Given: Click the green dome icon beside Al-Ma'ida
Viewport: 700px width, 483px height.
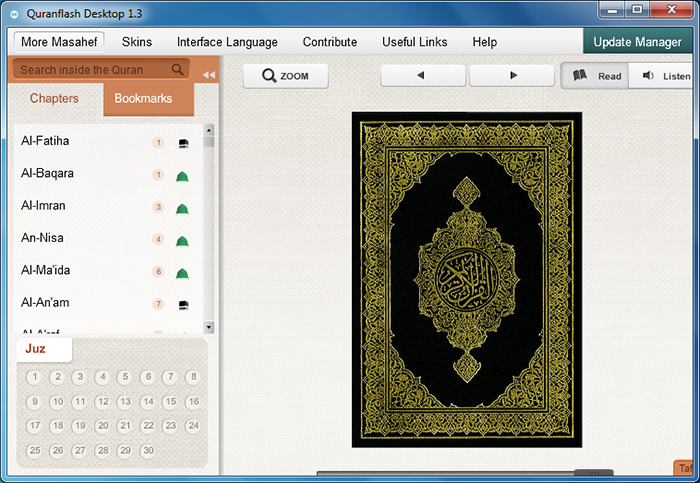Looking at the screenshot, I should pos(182,274).
